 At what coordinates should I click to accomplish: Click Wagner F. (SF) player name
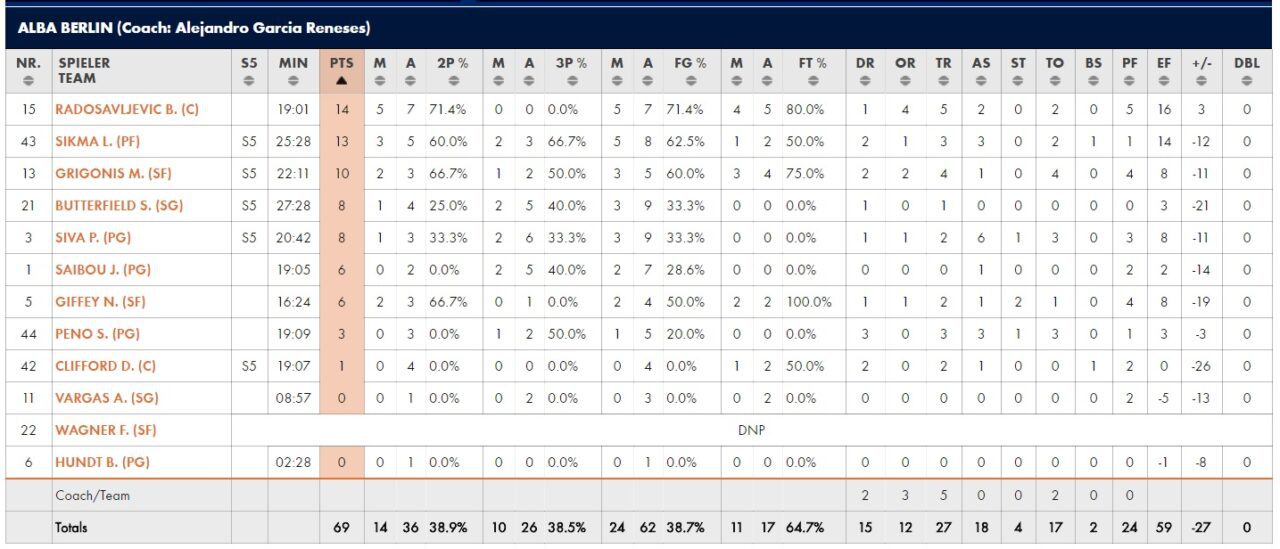106,430
